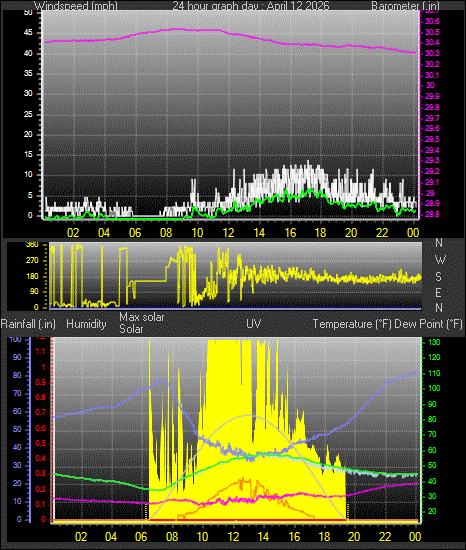The height and width of the screenshot is (550, 466).
Task: Click the 0.9 value on red rainfall axis
Action: [41, 382]
